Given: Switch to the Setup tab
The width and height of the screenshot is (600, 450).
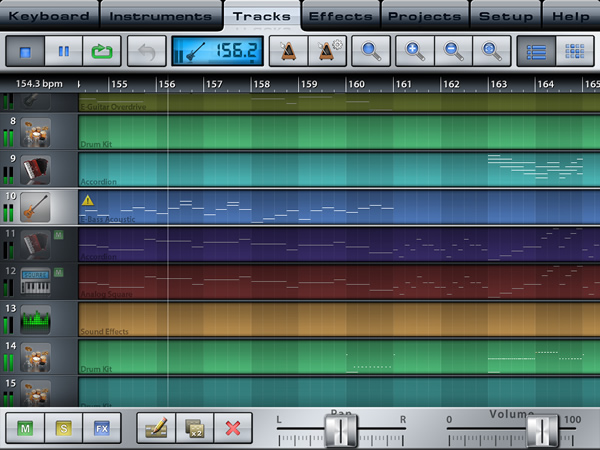Looking at the screenshot, I should (506, 15).
